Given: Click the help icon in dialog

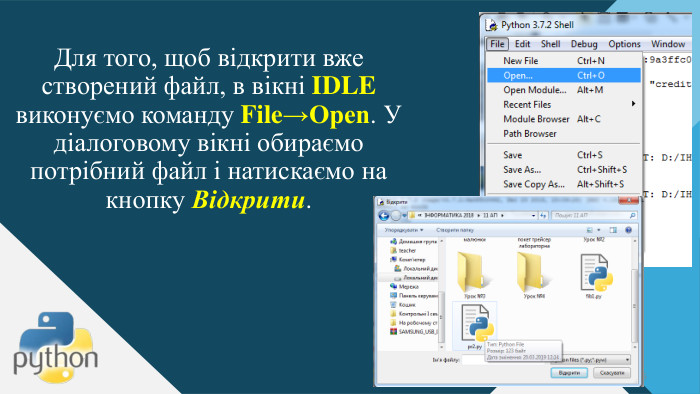Looking at the screenshot, I should coord(629,230).
